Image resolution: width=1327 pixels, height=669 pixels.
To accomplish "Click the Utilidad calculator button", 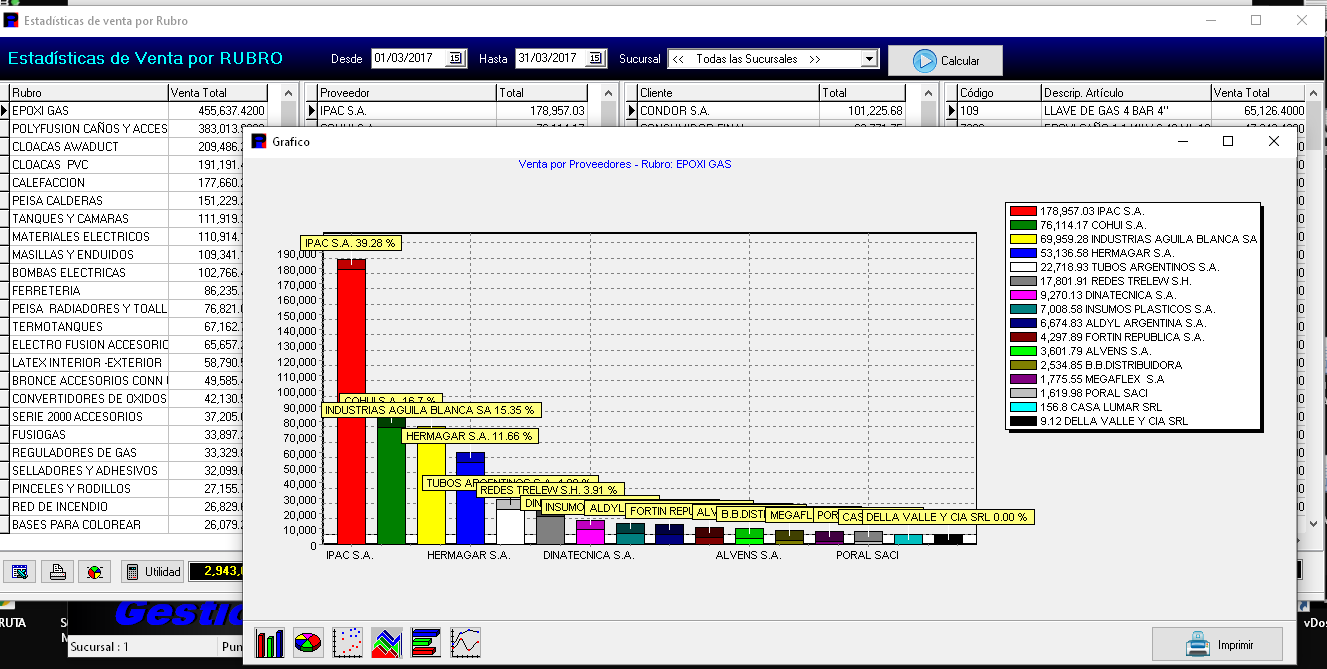I will coord(153,572).
